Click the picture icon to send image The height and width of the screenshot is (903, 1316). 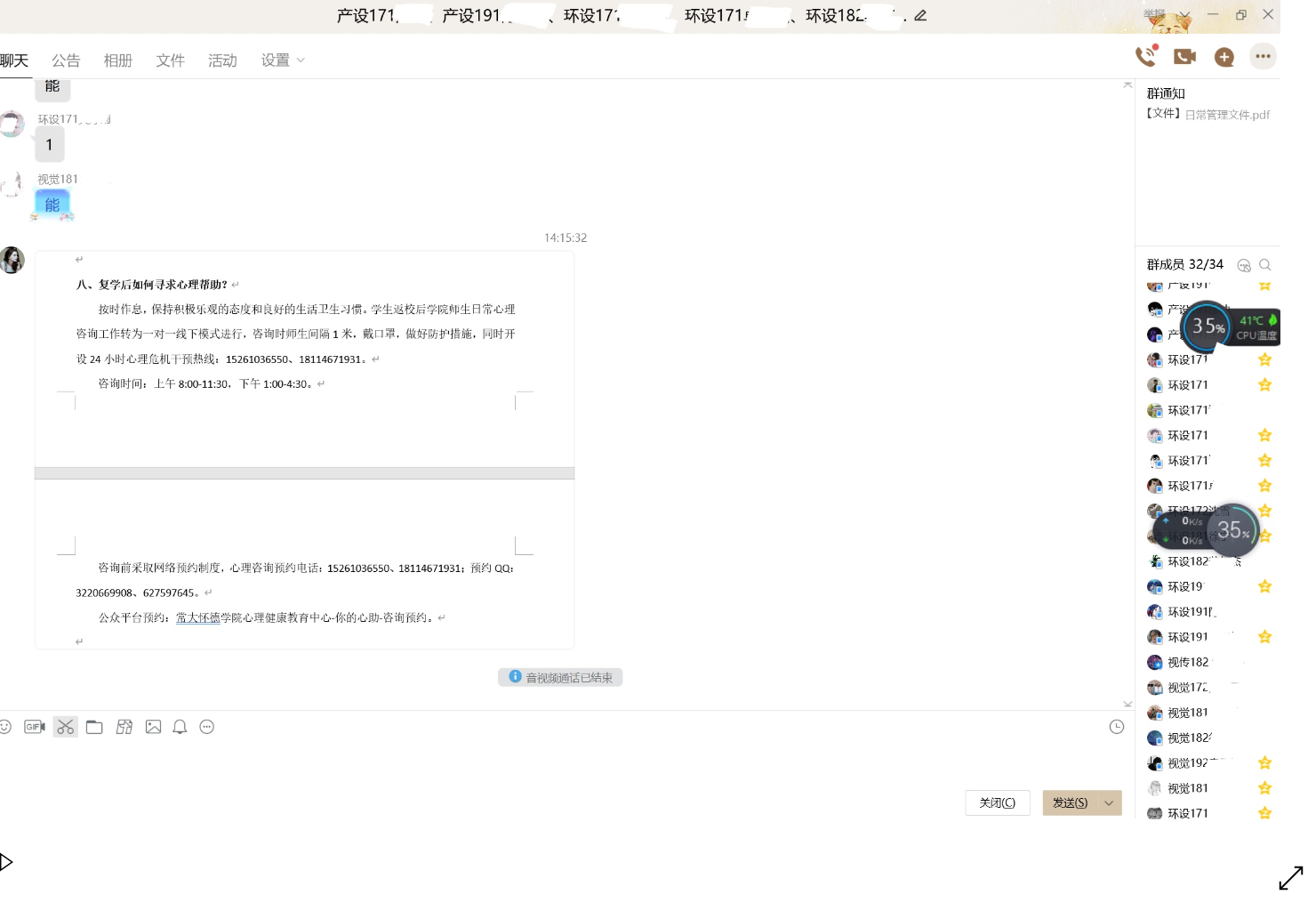tap(153, 727)
